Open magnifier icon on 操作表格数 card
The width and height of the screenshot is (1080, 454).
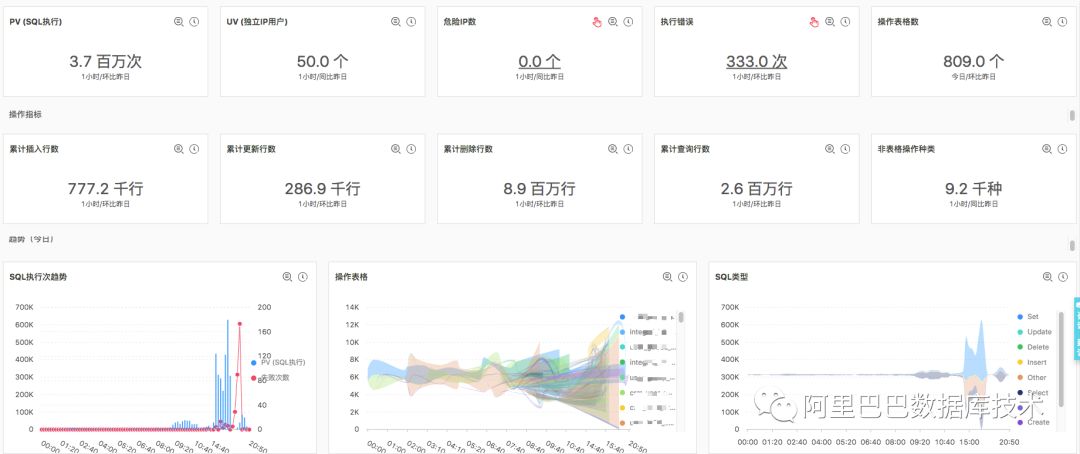(x=1047, y=22)
